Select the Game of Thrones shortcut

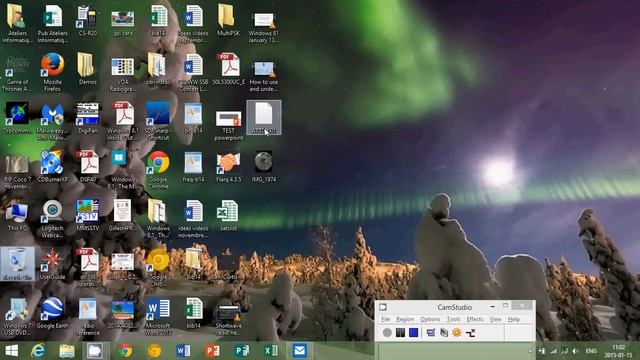17,73
